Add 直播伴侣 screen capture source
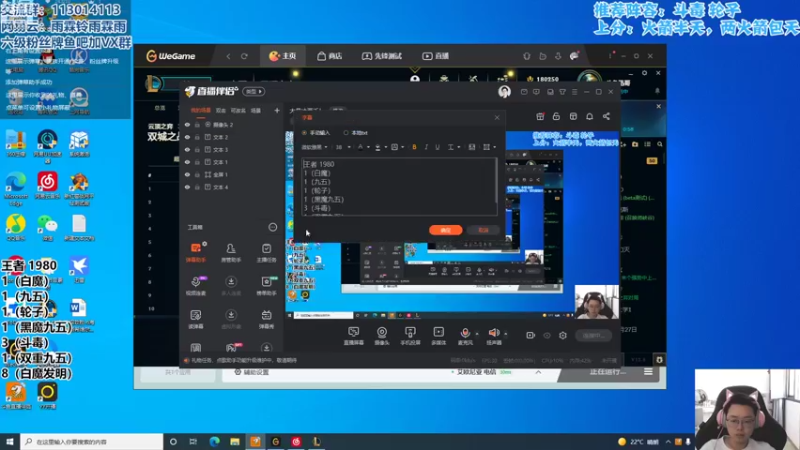 pyautogui.click(x=354, y=336)
